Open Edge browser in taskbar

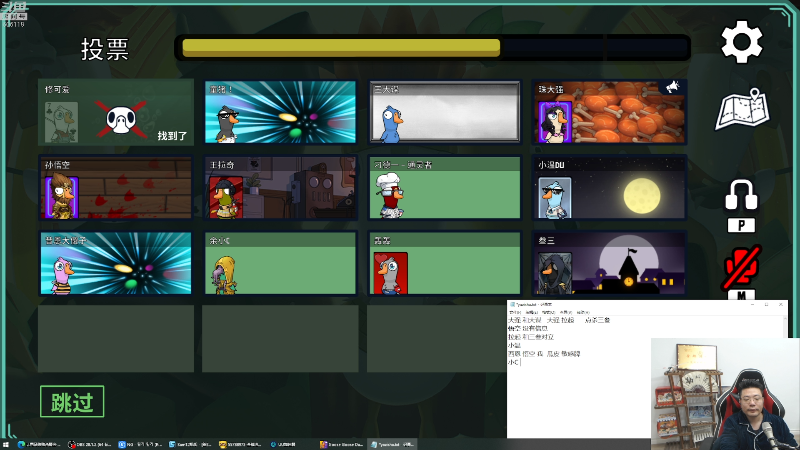coord(39,444)
